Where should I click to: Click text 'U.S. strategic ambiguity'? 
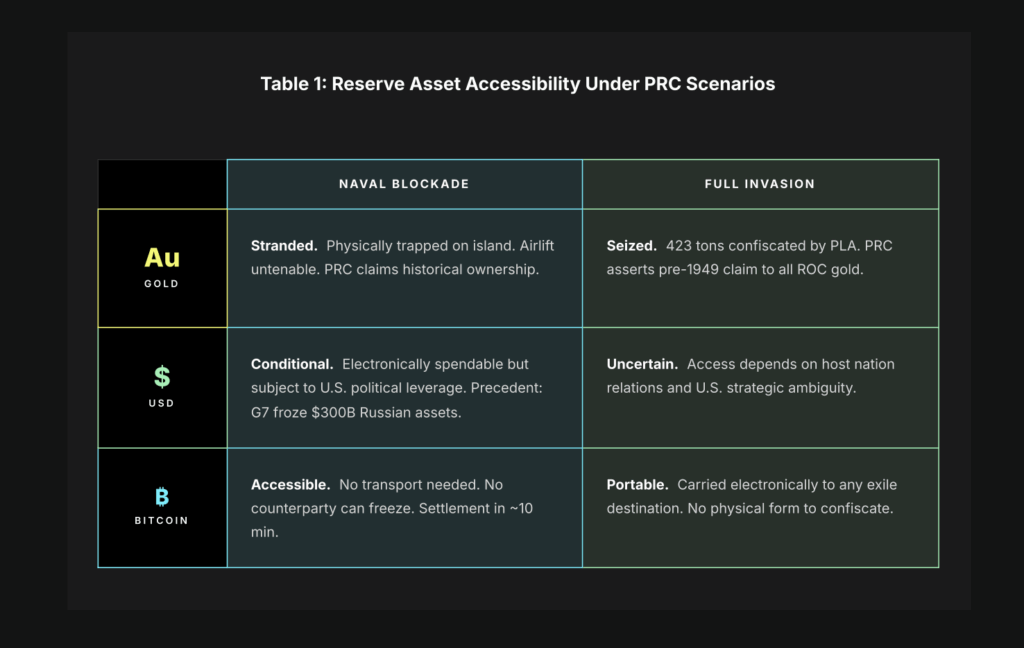pos(775,387)
